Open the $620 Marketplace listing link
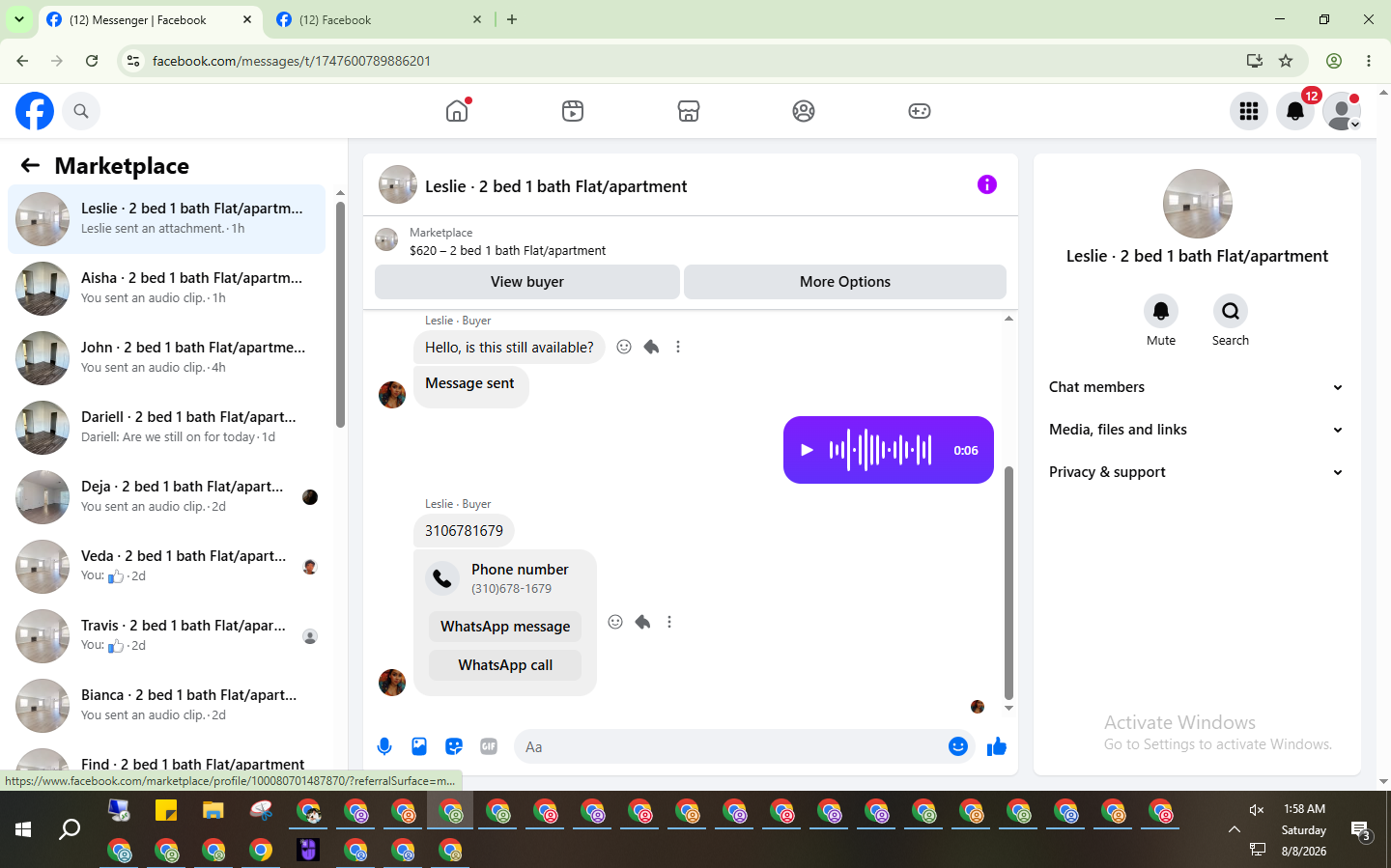The height and width of the screenshot is (868, 1391). 507,250
